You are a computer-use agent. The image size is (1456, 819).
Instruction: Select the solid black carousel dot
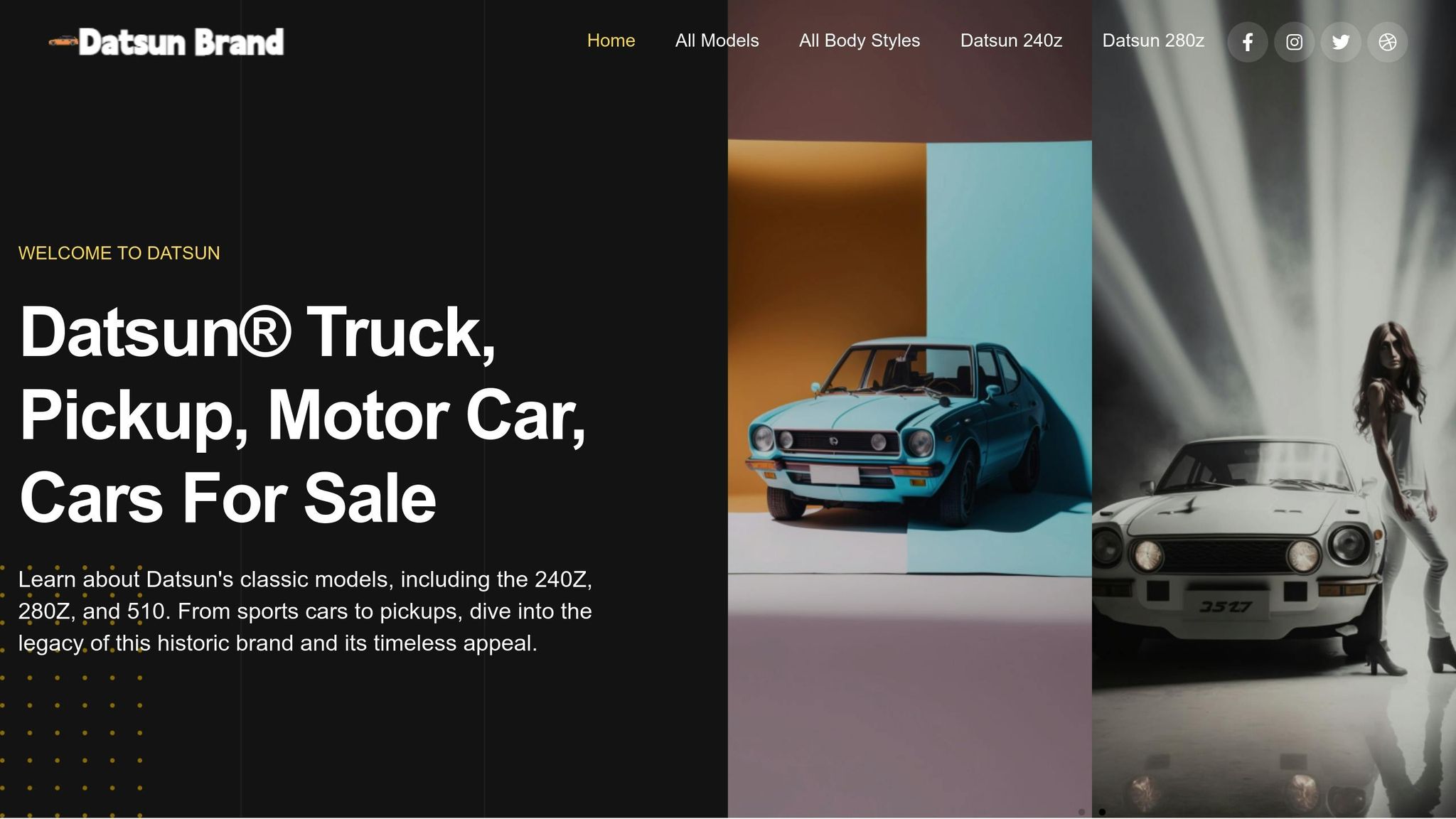[1102, 812]
